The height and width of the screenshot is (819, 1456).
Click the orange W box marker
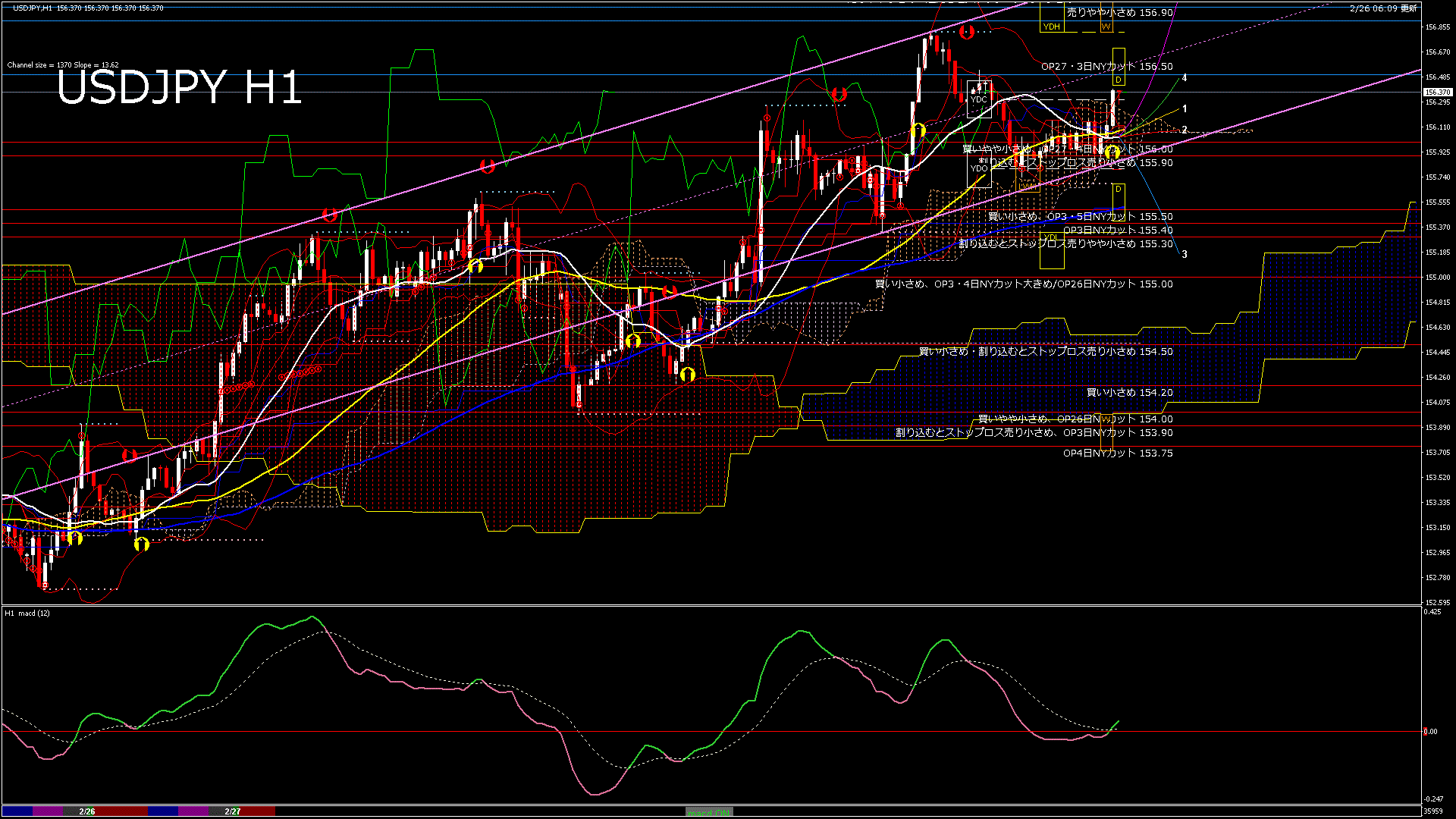1106,27
